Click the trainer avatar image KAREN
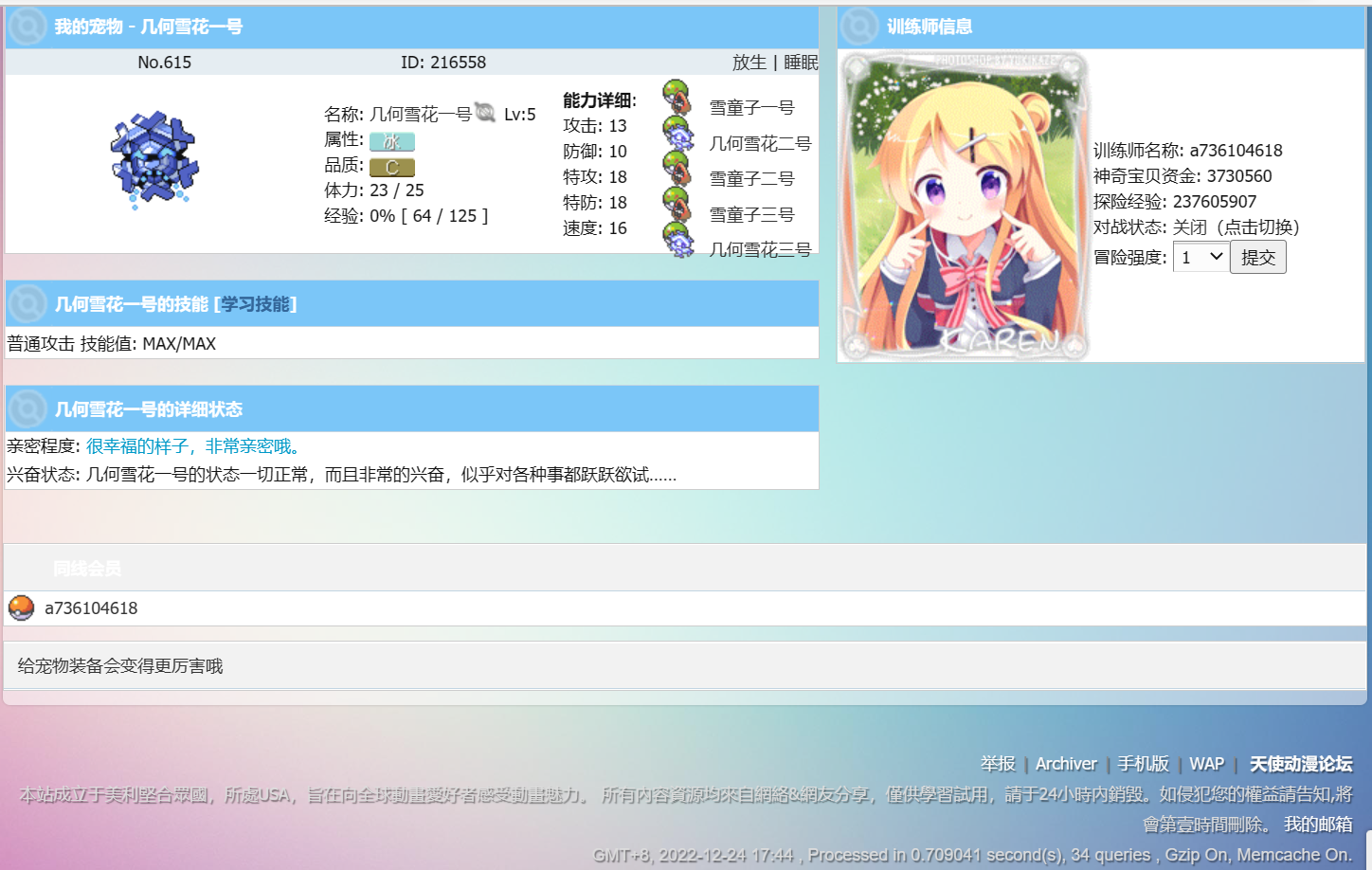 (x=965, y=206)
